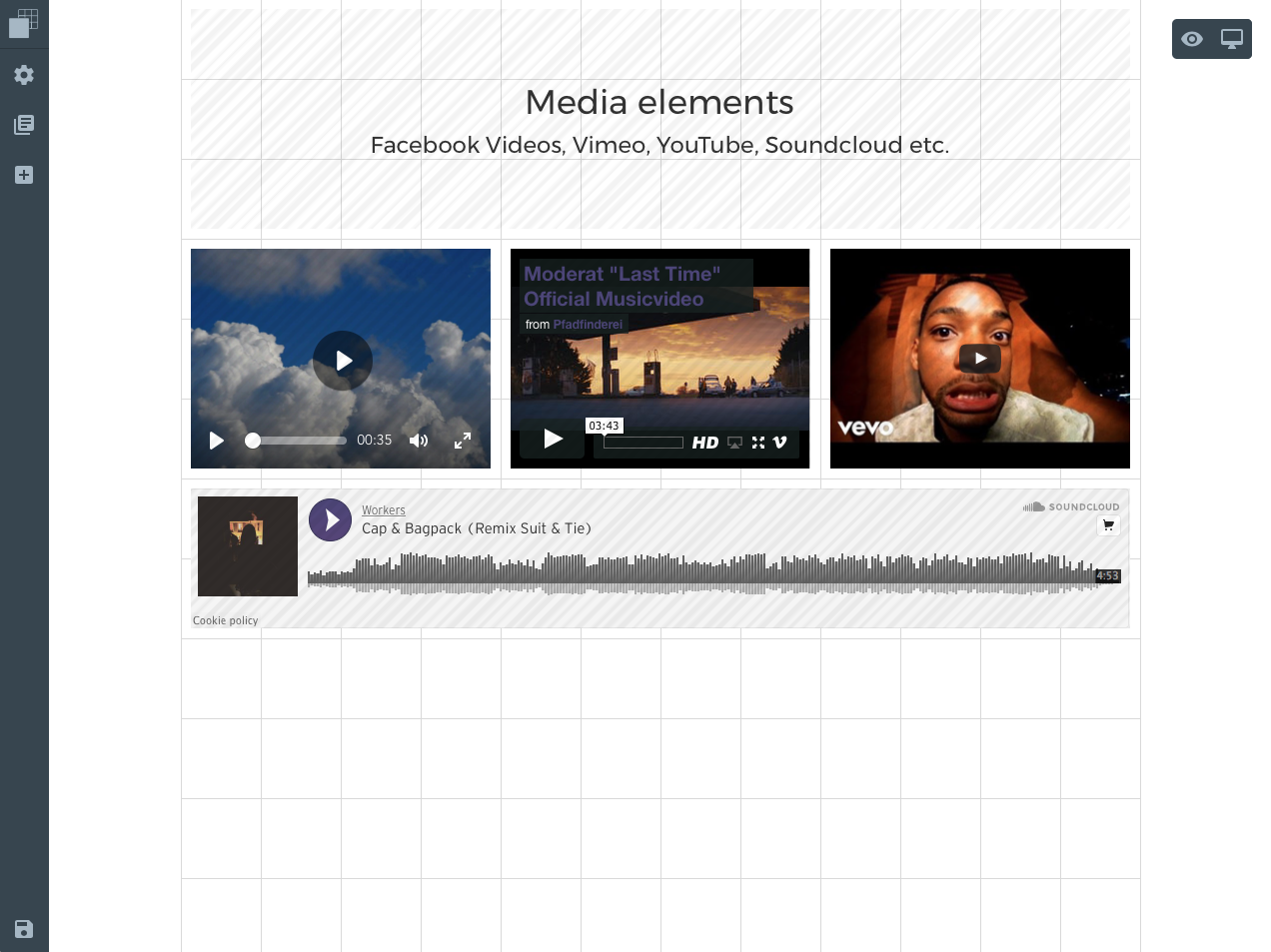Toggle HD quality on Vimeo player
Image resolution: width=1271 pixels, height=952 pixels.
705,443
